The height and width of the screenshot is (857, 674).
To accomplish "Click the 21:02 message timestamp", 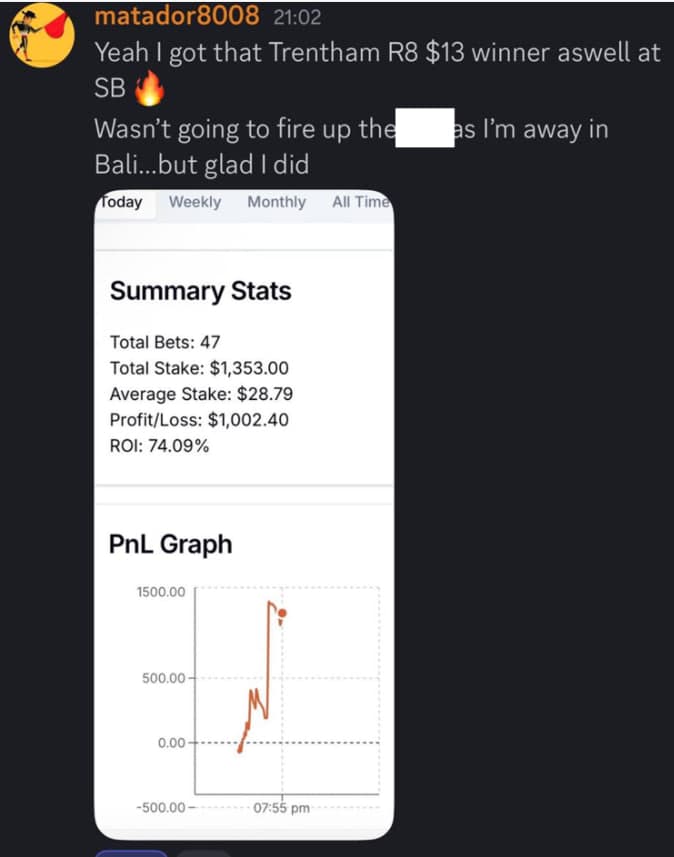I will (x=298, y=18).
